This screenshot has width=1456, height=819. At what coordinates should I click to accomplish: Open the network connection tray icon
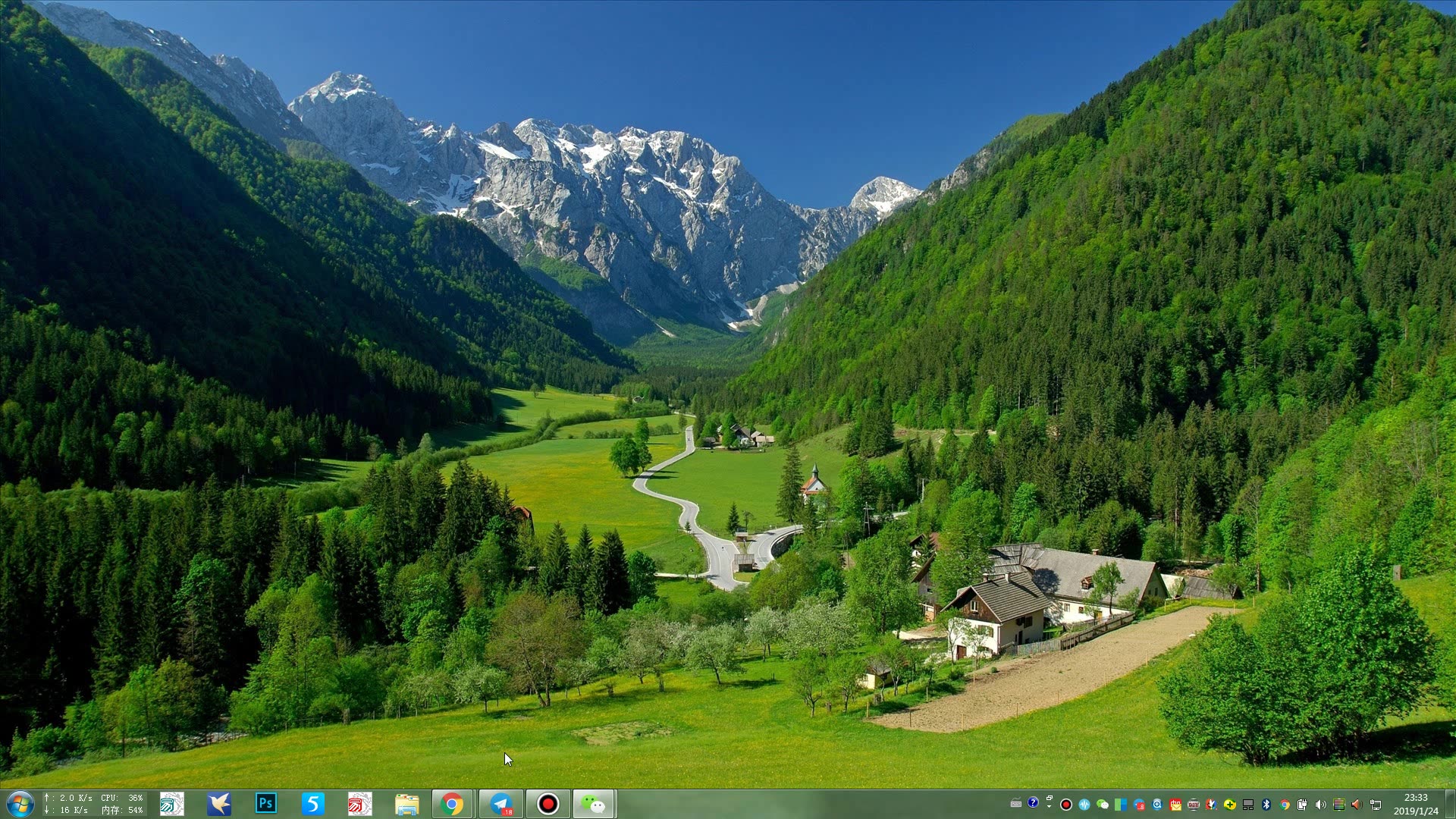[x=1376, y=805]
